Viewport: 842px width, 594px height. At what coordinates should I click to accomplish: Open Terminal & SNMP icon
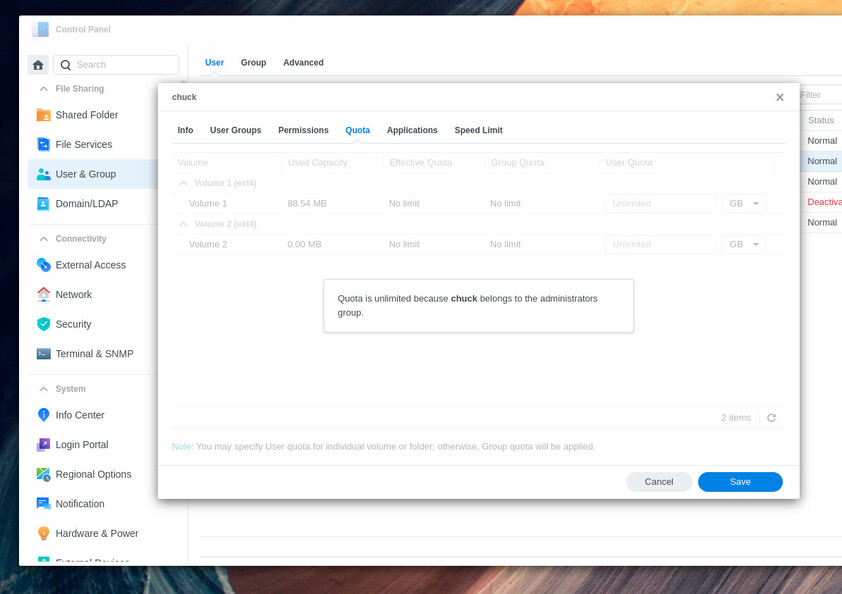43,353
